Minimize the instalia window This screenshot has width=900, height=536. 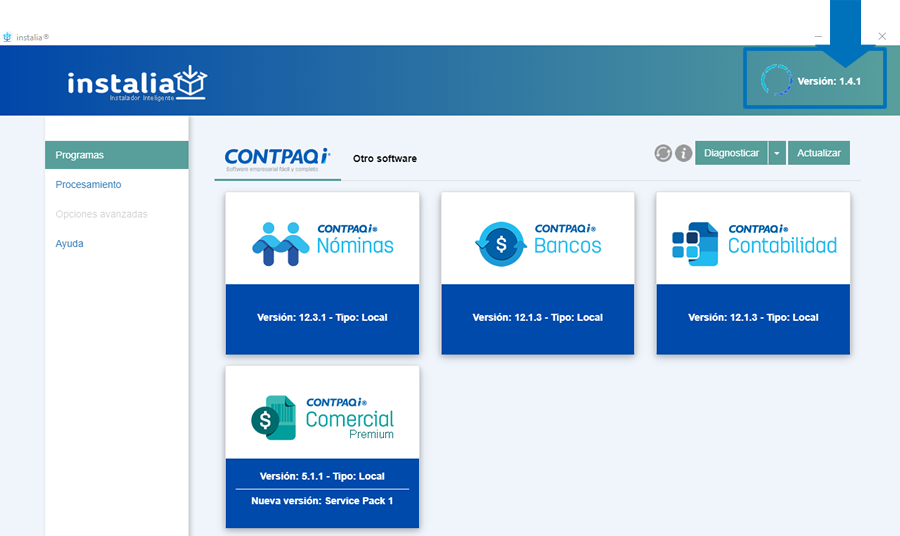(x=818, y=36)
